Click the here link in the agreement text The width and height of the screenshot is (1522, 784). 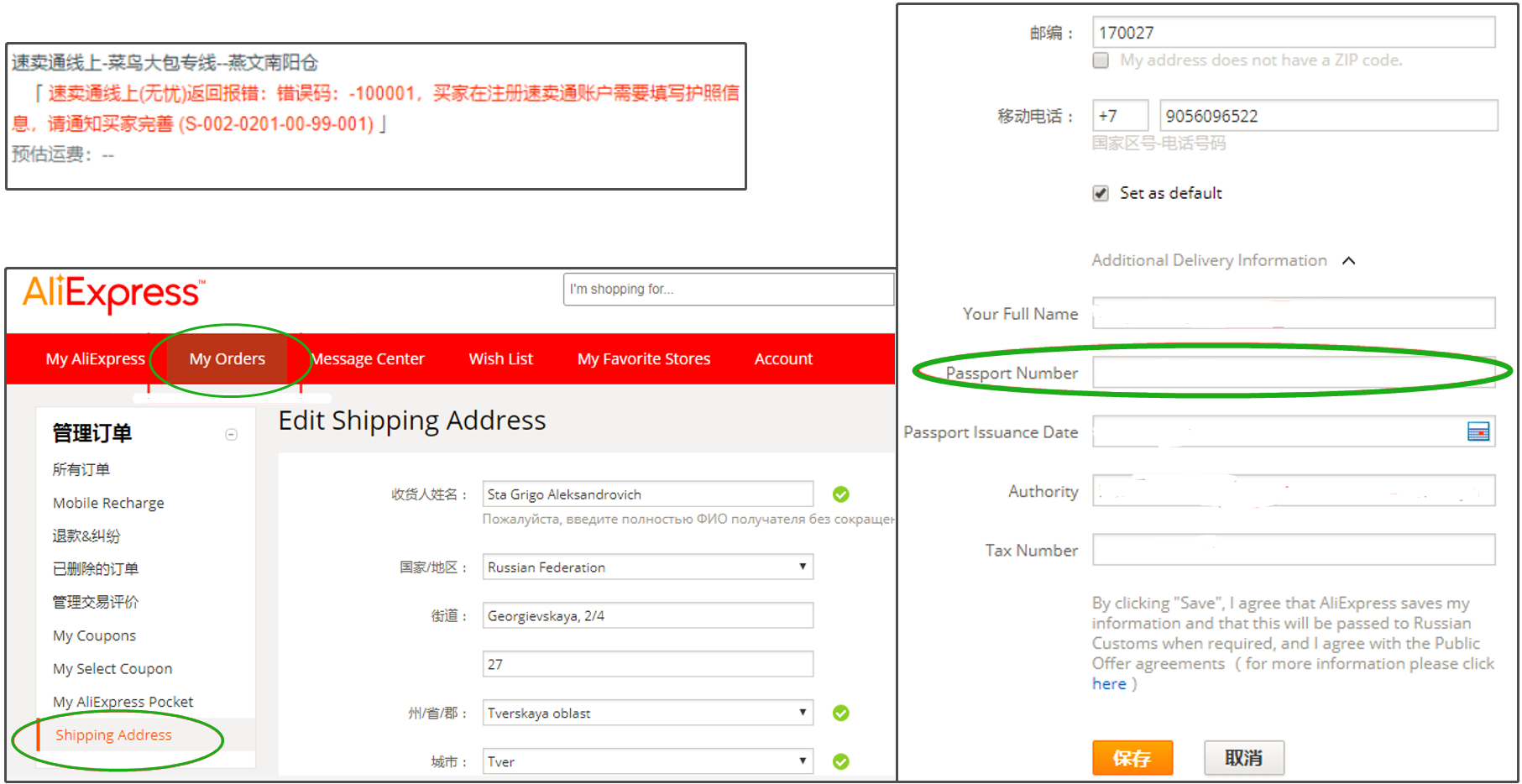coord(1108,683)
